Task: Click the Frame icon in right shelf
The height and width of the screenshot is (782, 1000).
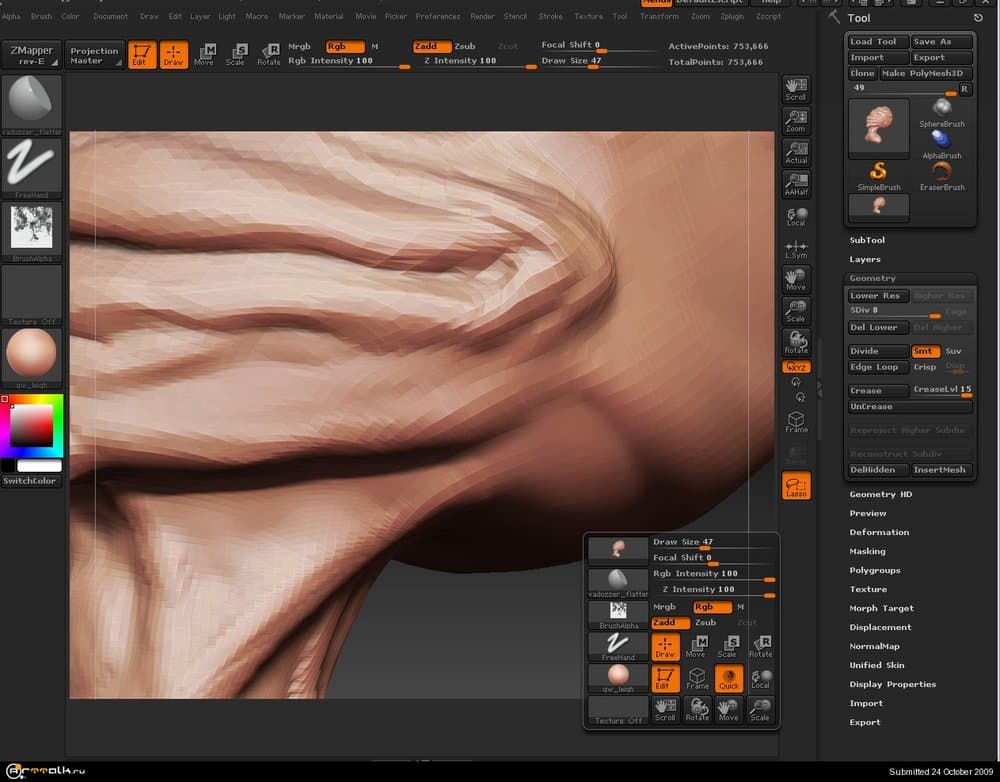Action: pyautogui.click(x=796, y=421)
